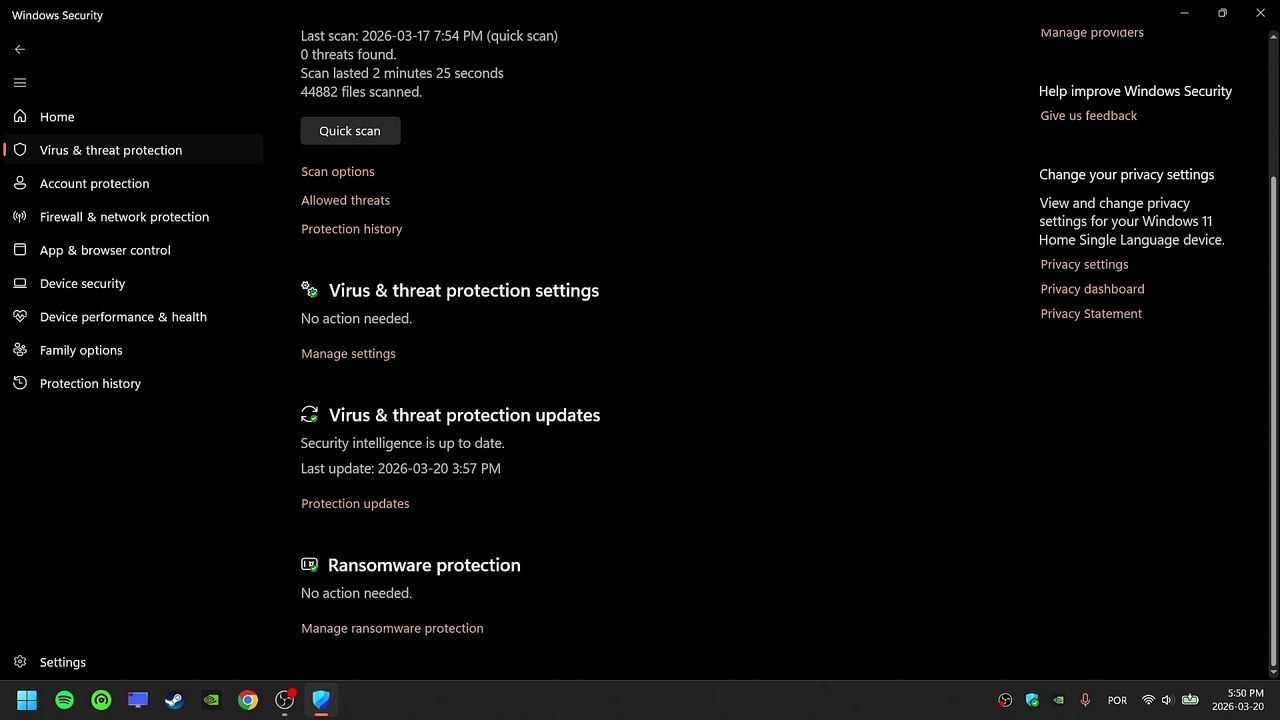Open OBS Studio from the taskbar

(x=285, y=700)
